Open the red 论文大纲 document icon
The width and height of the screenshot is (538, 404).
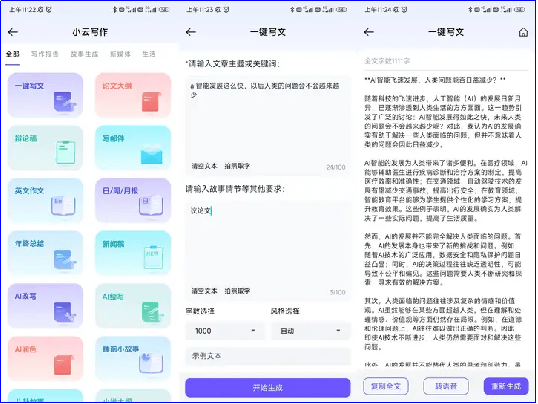151,102
